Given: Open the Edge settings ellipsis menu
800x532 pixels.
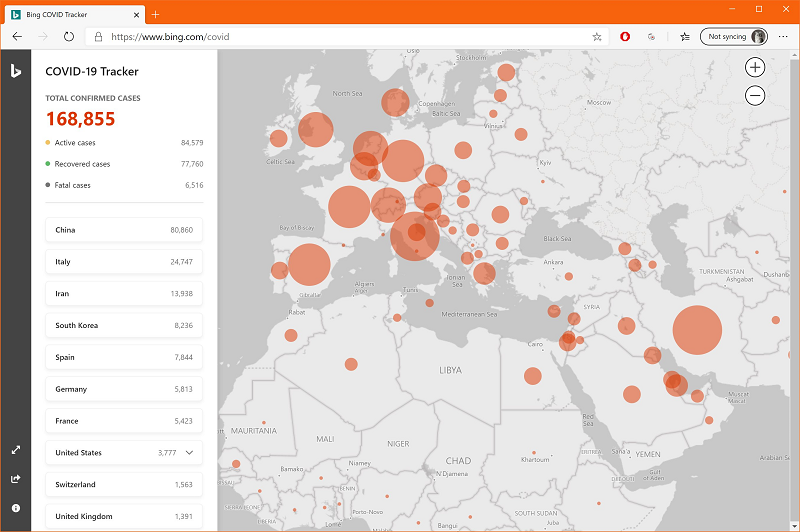Looking at the screenshot, I should [783, 36].
